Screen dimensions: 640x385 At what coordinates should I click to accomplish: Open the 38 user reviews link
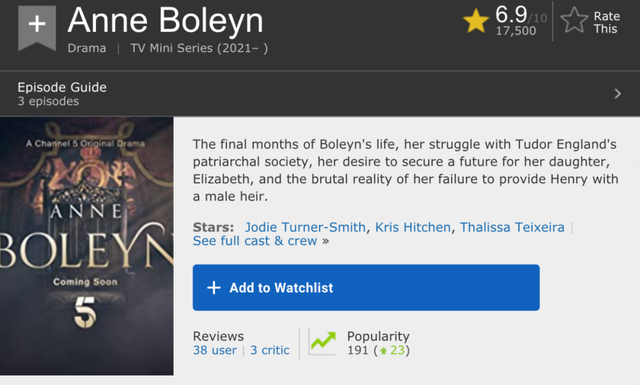(x=215, y=350)
